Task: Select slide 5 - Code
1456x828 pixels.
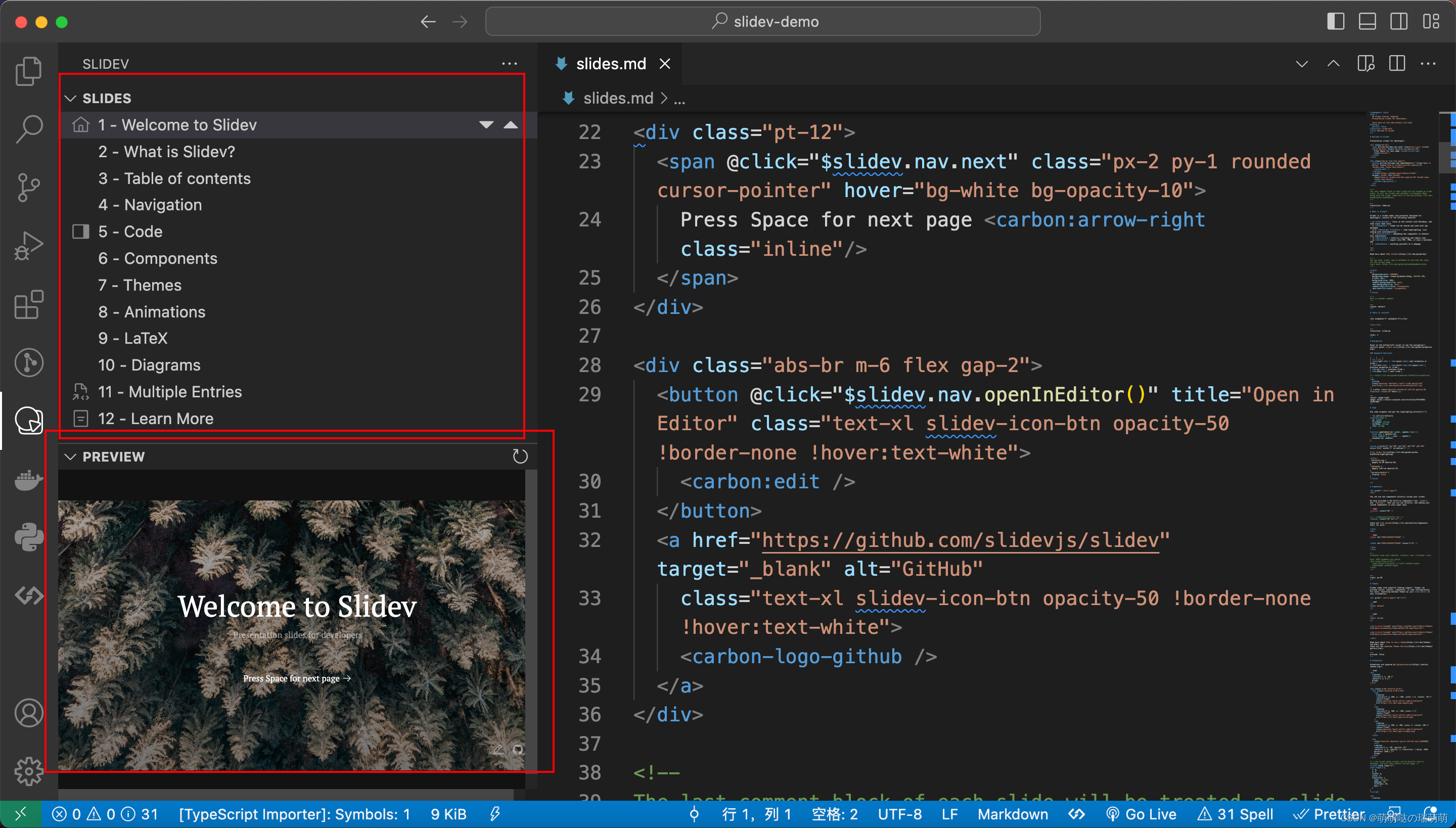Action: 298,232
